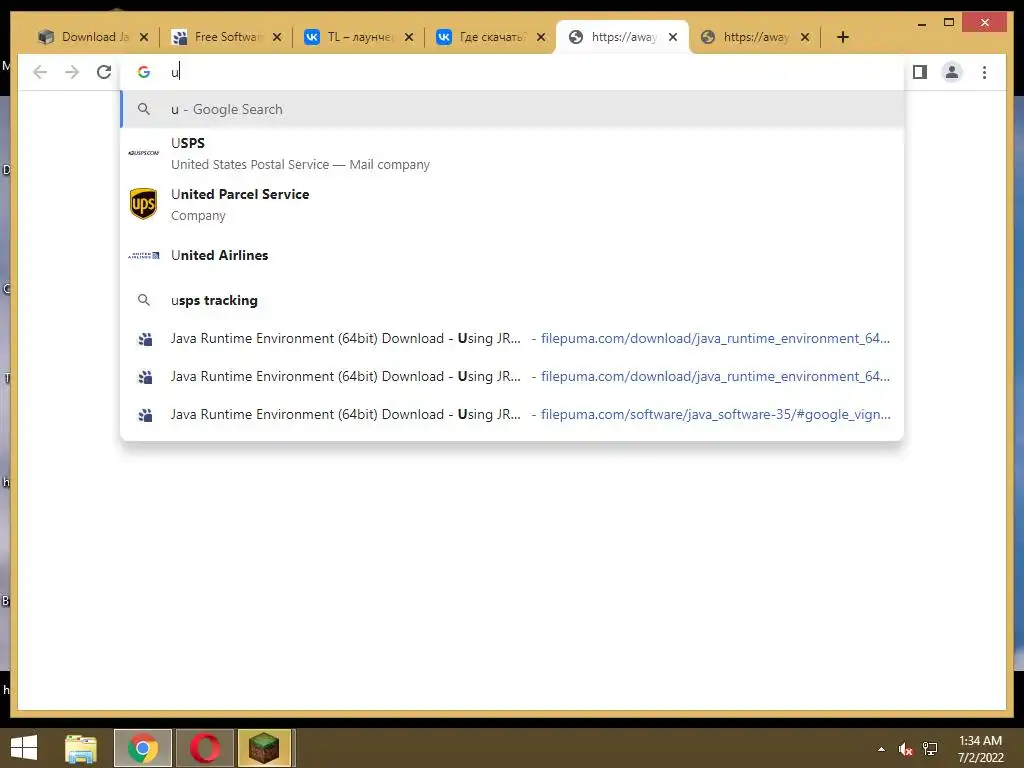Screen dimensions: 1024x768
Task: Click the muted volume tray icon
Action: (x=905, y=749)
